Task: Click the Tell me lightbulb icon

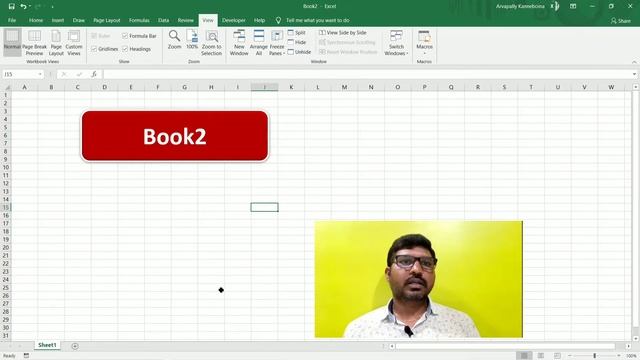Action: (x=278, y=20)
